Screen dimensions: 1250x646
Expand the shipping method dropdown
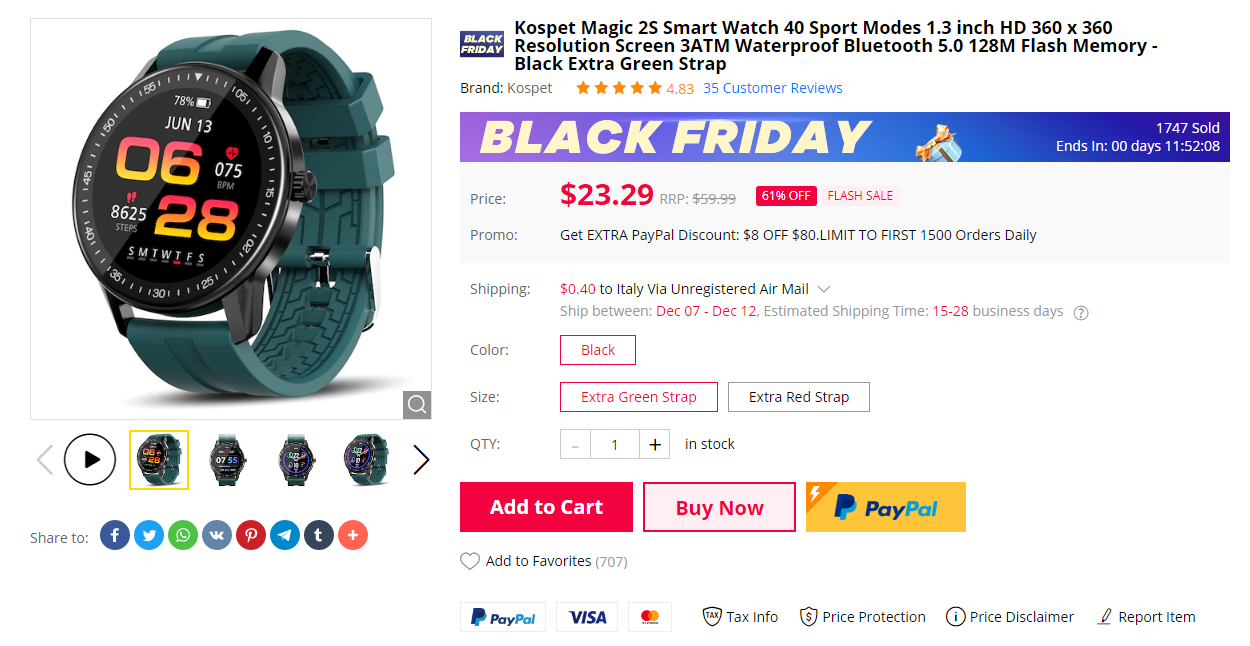point(823,288)
